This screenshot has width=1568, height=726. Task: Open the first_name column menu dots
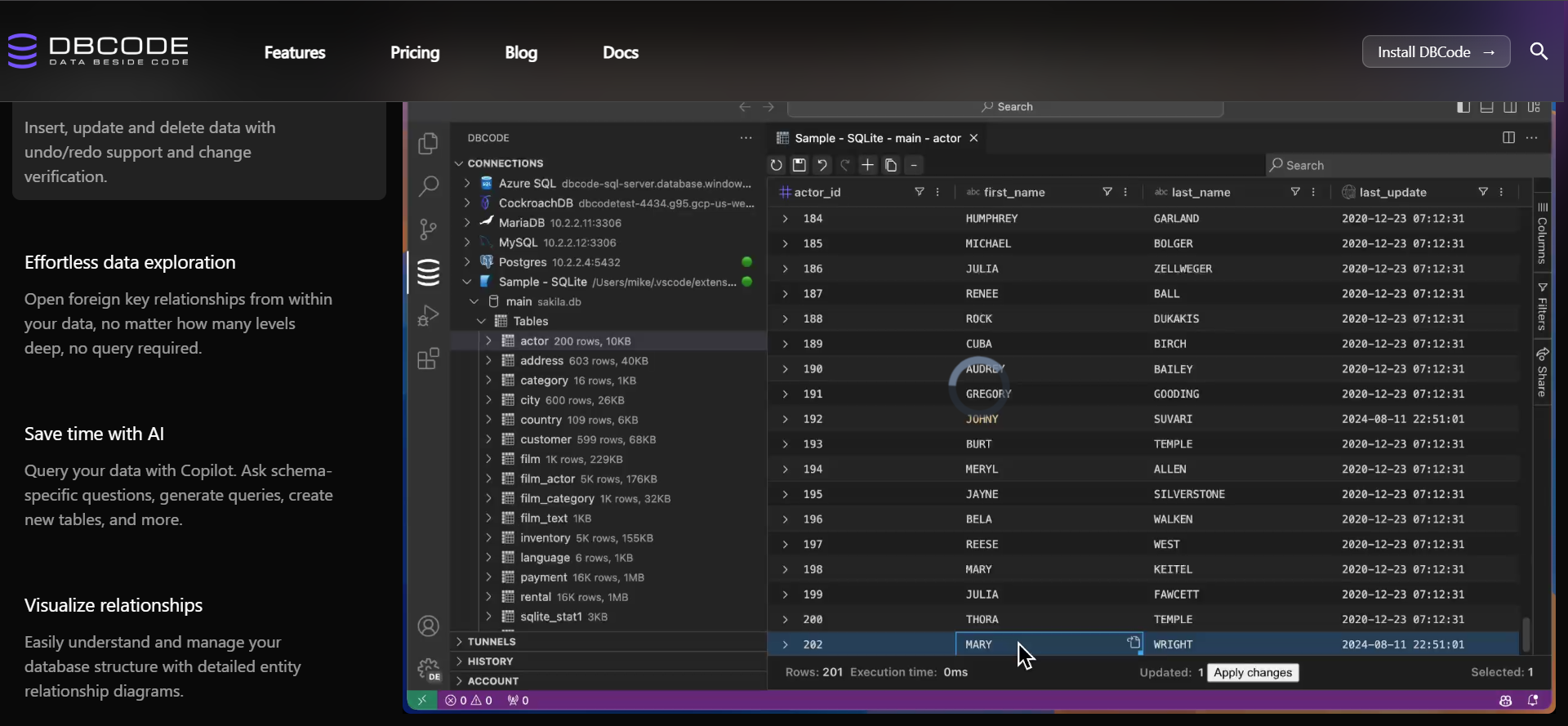coord(1125,192)
